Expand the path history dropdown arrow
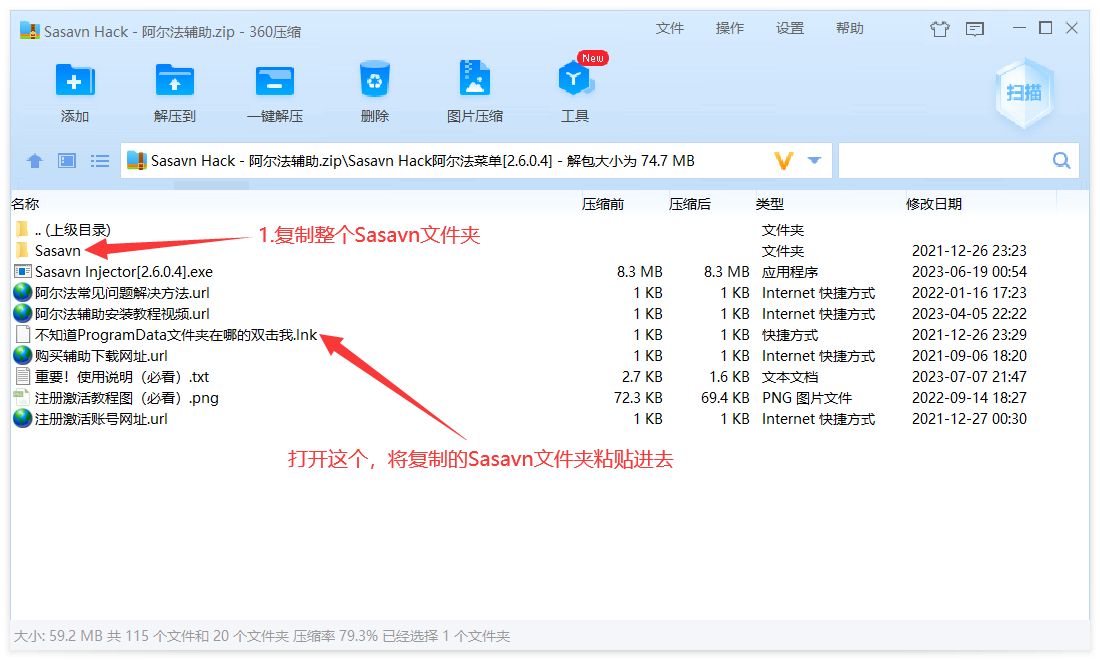Screen dimensions: 1100x660 pos(814,161)
